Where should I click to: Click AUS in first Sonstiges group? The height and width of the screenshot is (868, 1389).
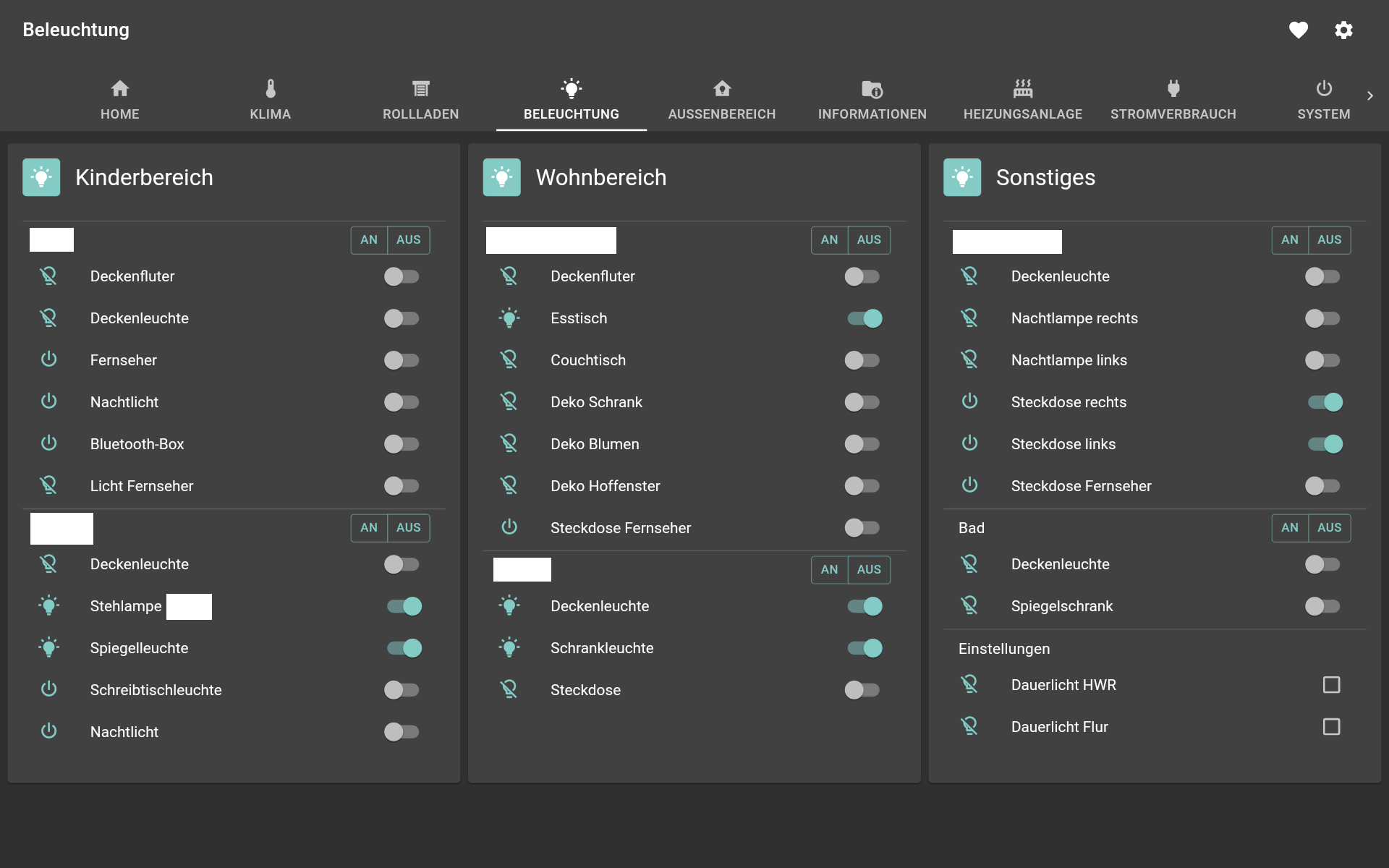(x=1330, y=240)
